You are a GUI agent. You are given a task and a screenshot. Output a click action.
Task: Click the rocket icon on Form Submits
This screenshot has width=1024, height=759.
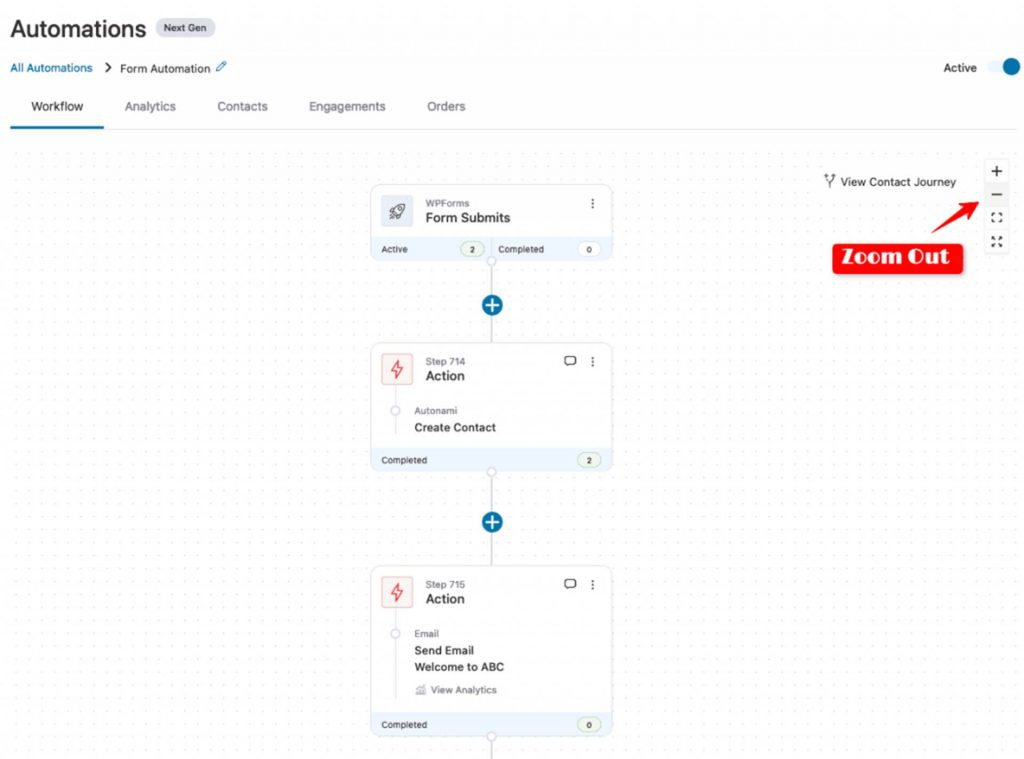[397, 211]
